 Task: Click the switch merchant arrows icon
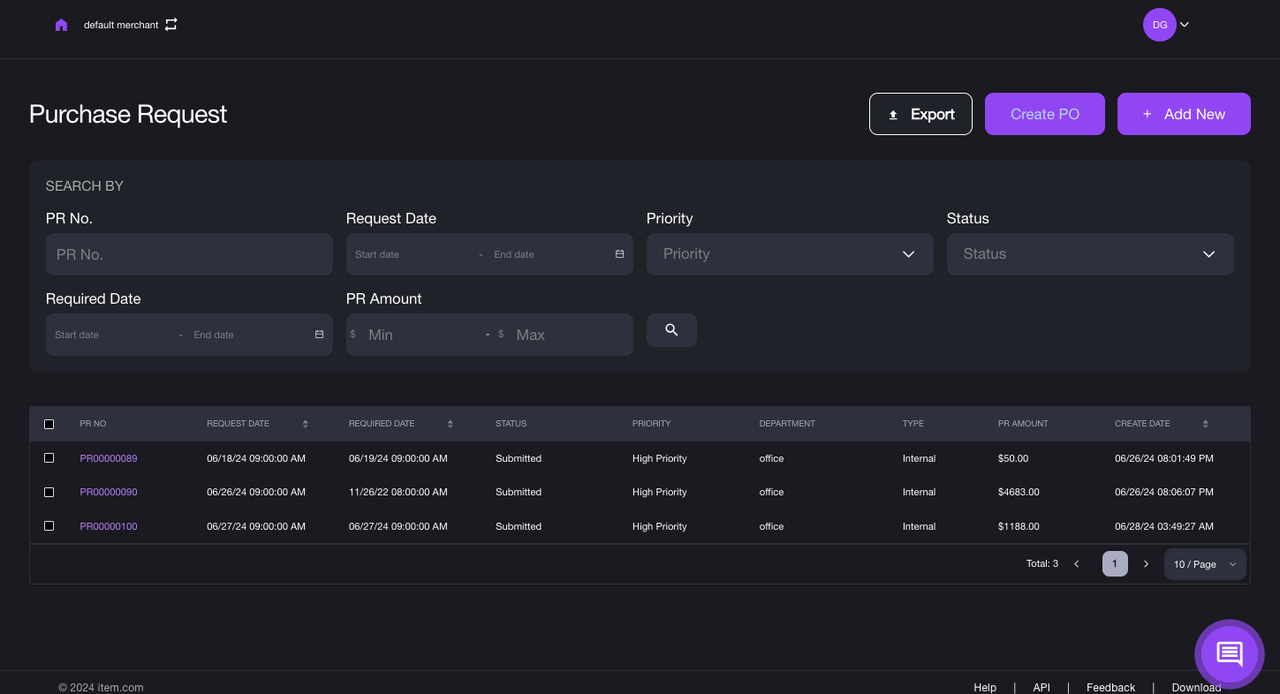(x=171, y=24)
